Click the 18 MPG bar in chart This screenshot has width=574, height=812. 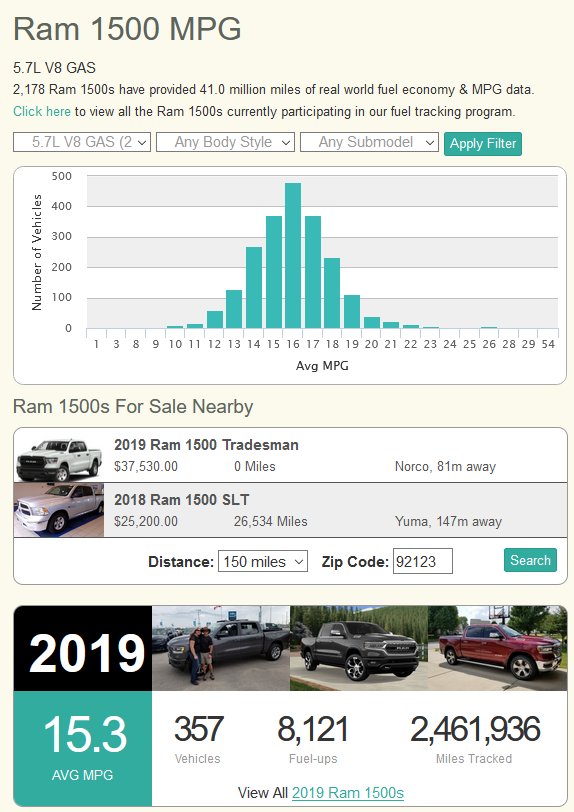(332, 293)
